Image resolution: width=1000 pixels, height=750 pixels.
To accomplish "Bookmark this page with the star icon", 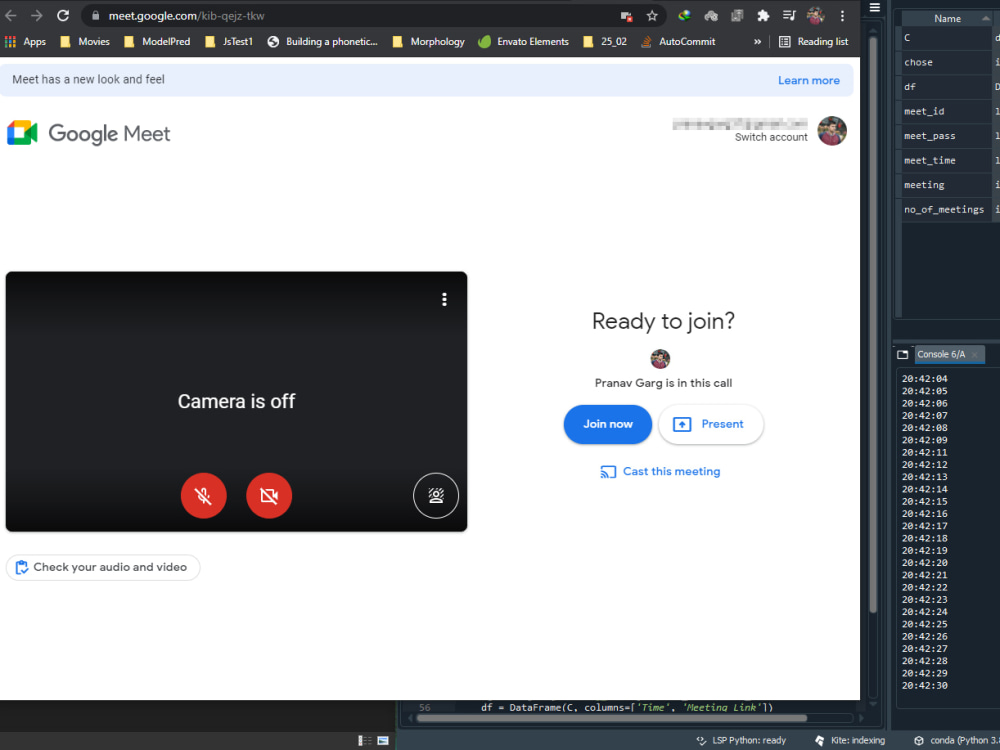I will [x=652, y=16].
